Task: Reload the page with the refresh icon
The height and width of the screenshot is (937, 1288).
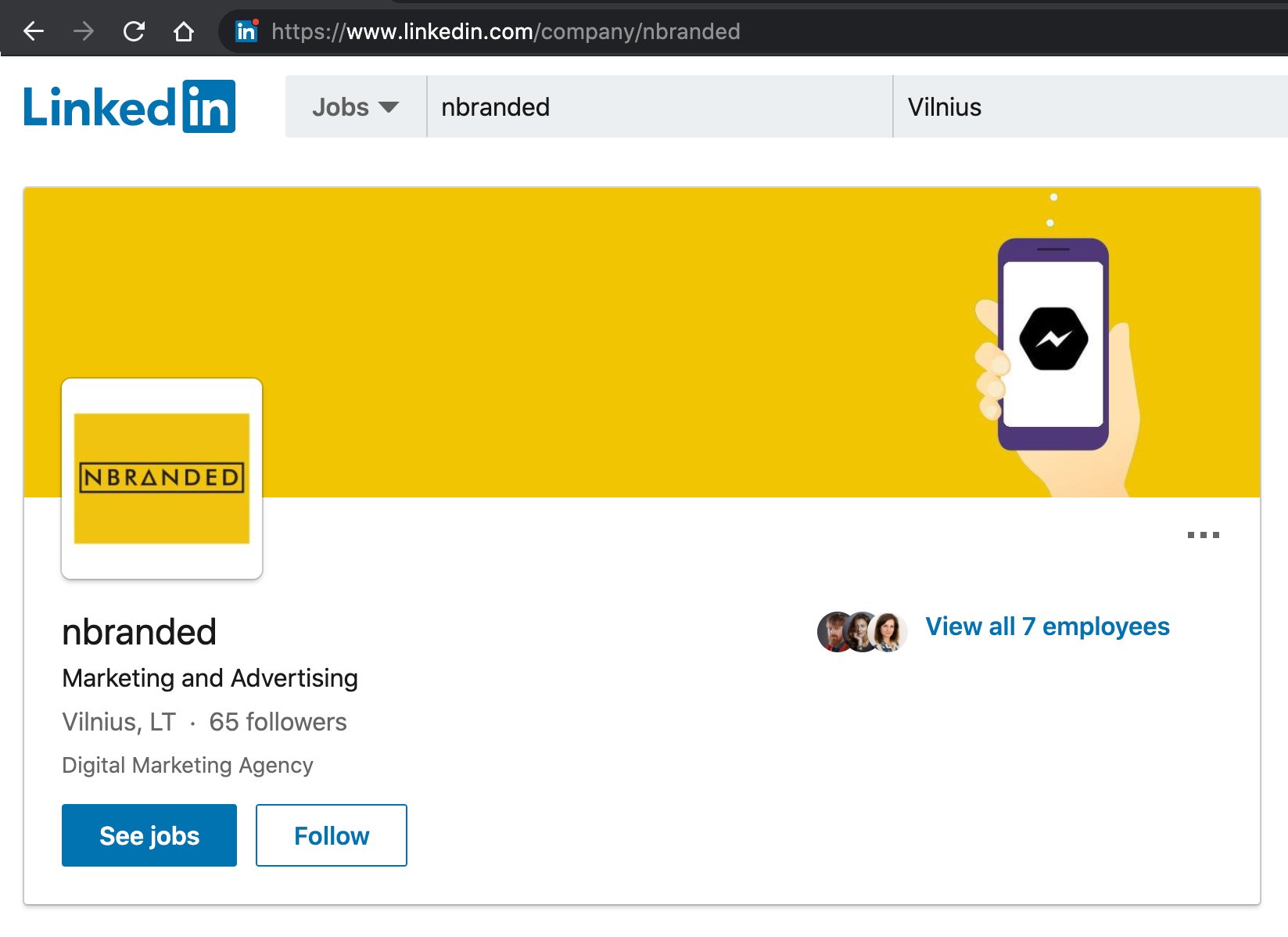Action: [x=134, y=31]
